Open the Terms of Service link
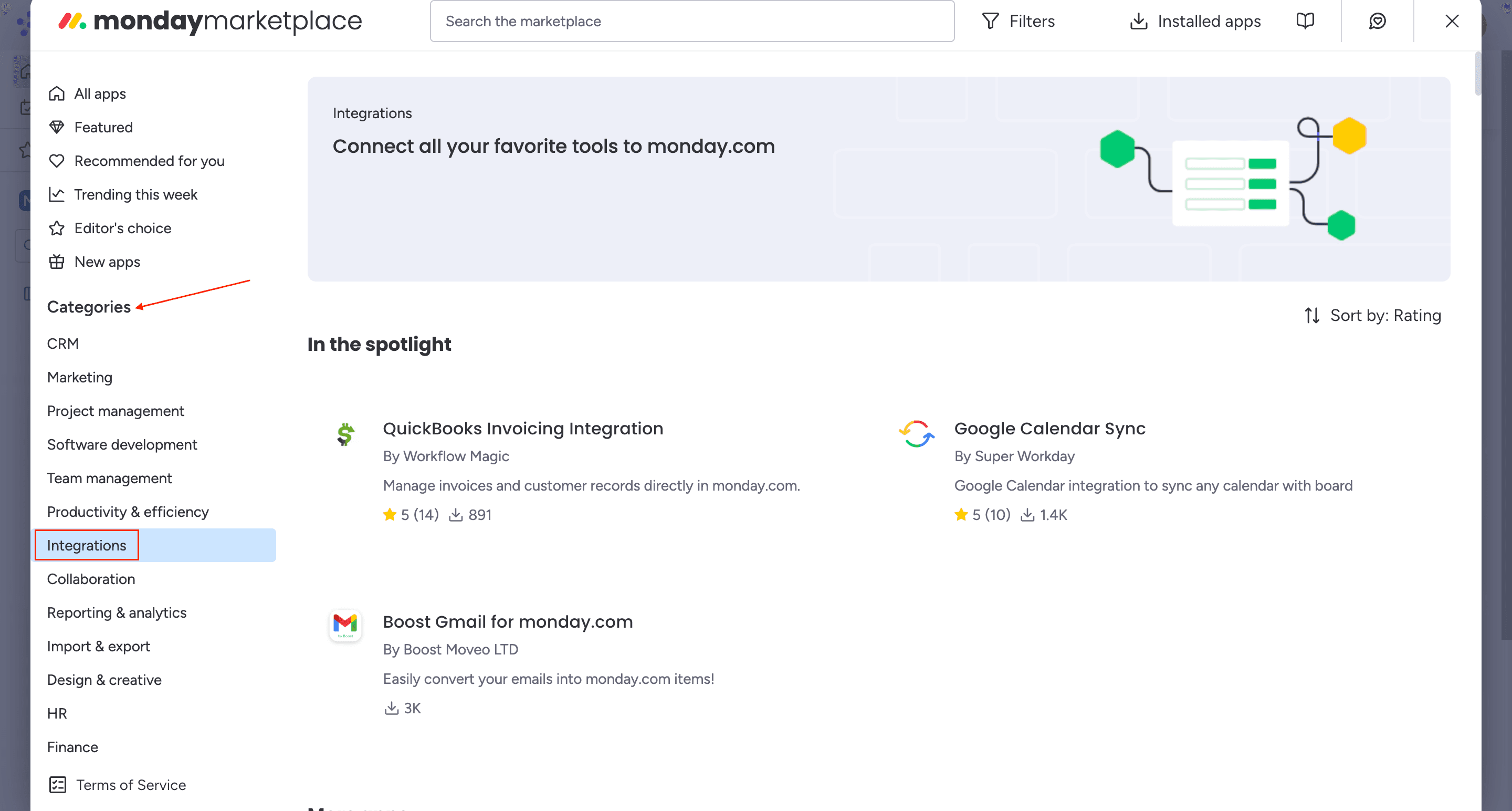The height and width of the screenshot is (811, 1512). point(130,785)
